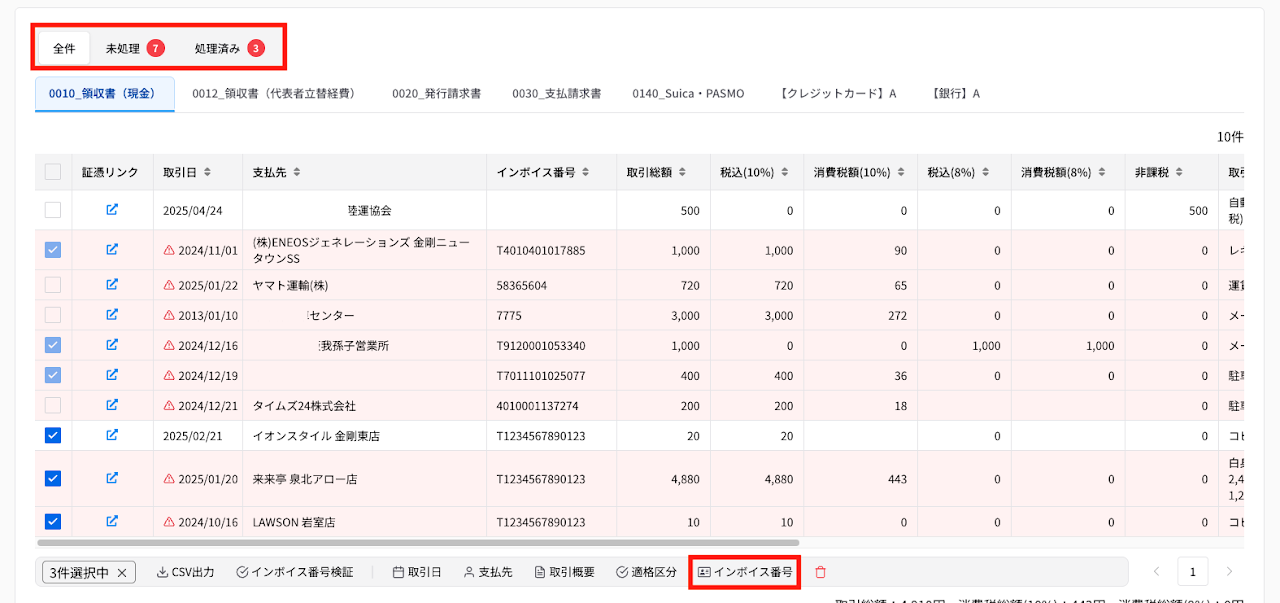Click the warning icon beside 2025/01/20
This screenshot has width=1280, height=603.
click(x=169, y=479)
